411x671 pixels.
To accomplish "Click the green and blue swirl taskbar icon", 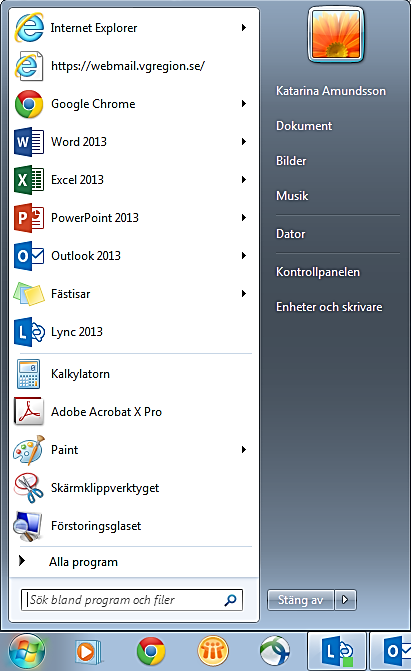I will [275, 651].
